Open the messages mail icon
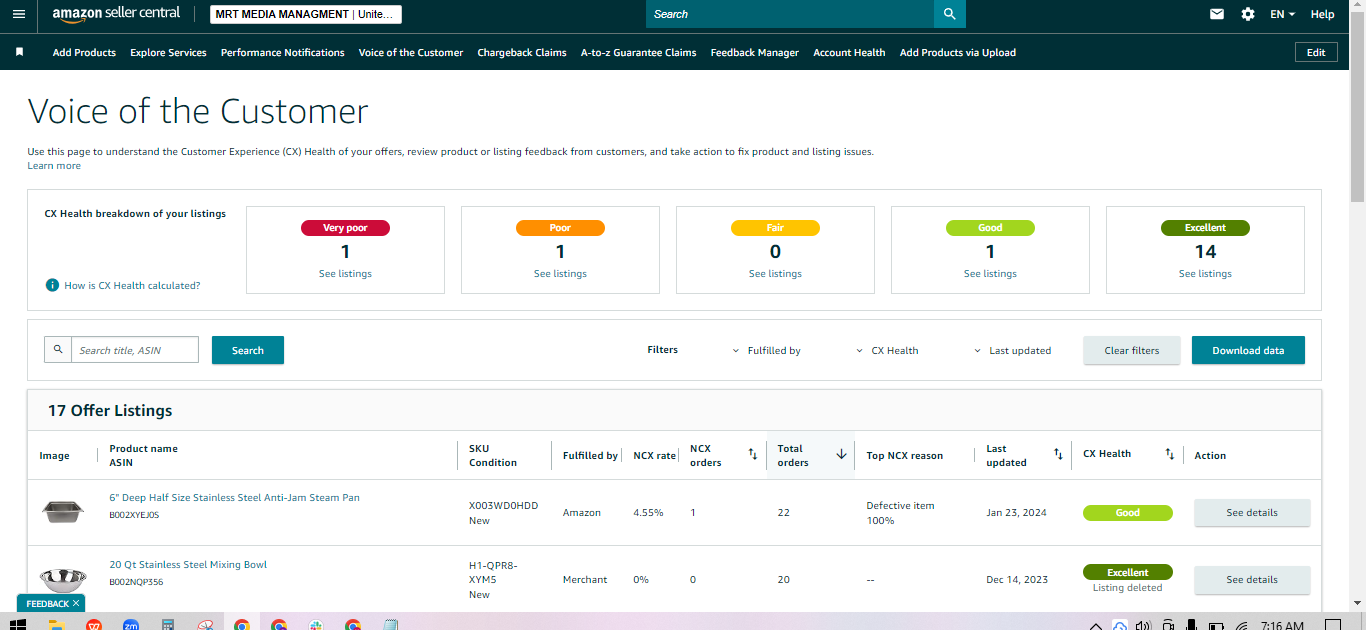Viewport: 1366px width, 630px height. pyautogui.click(x=1217, y=14)
